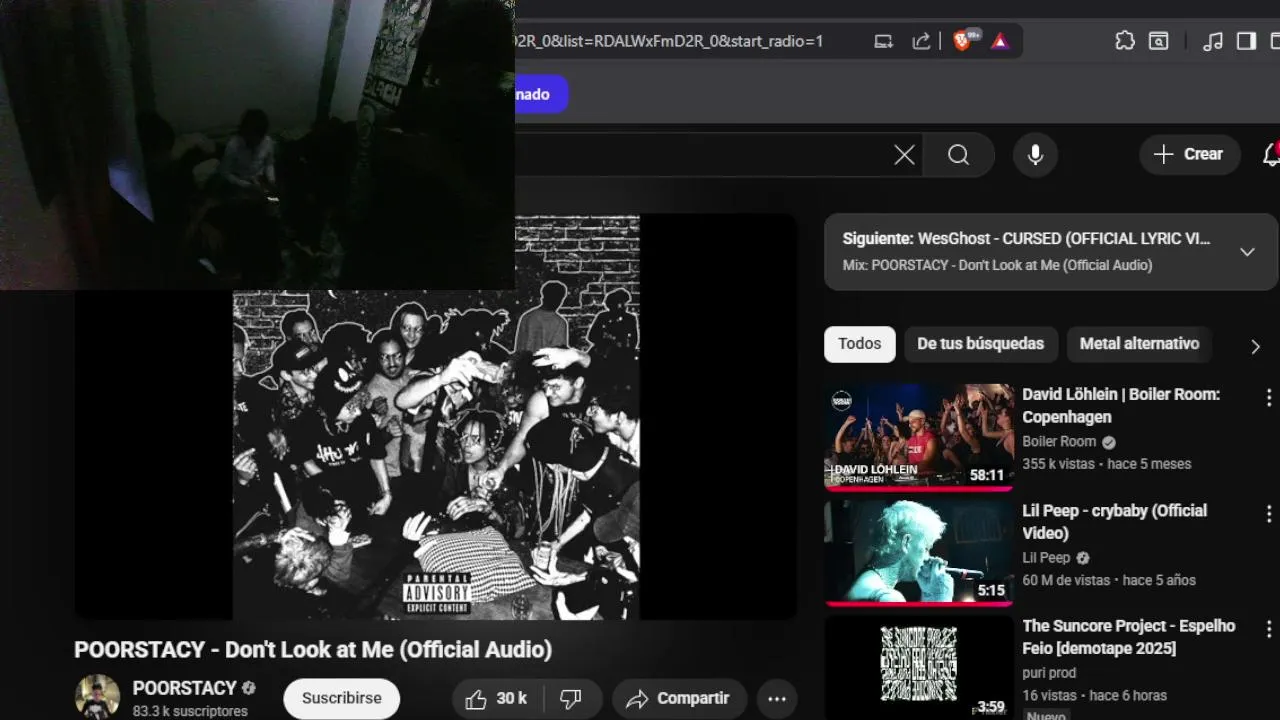Expand the mix playlist panel chevron
Image resolution: width=1280 pixels, height=720 pixels.
(x=1247, y=252)
